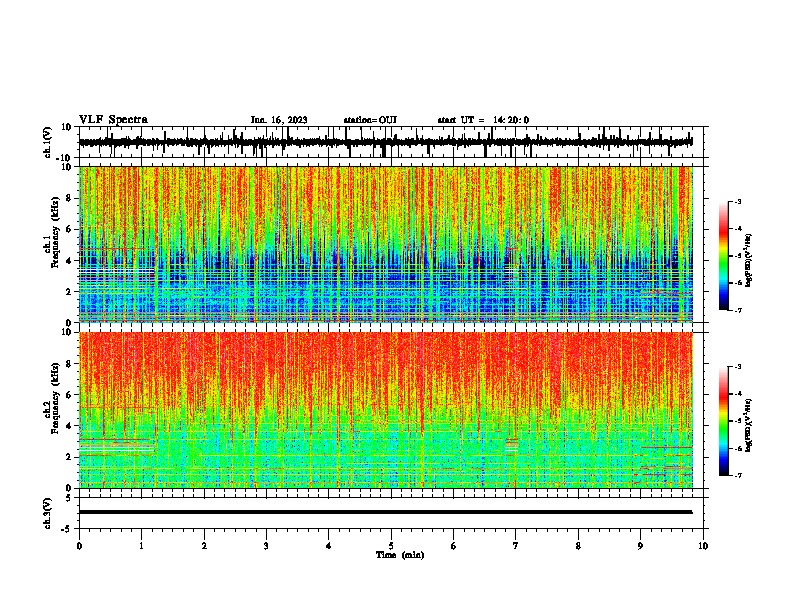Click the ch.2 spectrogram color scale bar
Viewport: 792px width, 612px height.
(724, 421)
